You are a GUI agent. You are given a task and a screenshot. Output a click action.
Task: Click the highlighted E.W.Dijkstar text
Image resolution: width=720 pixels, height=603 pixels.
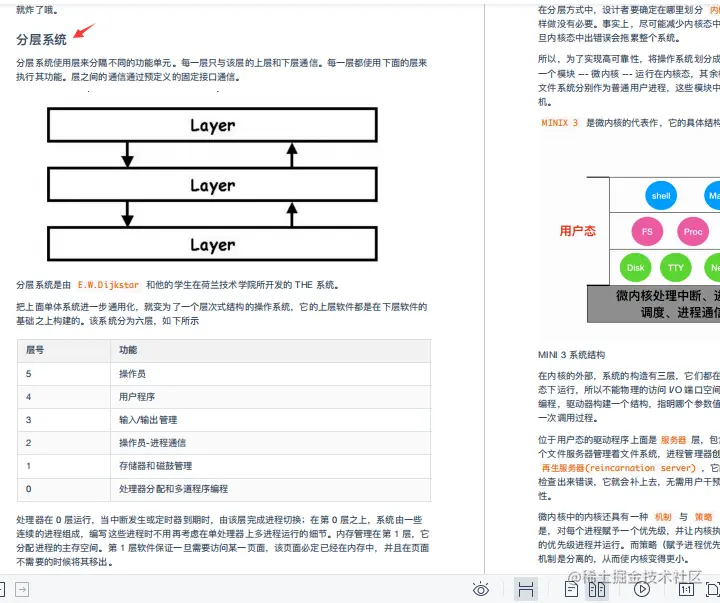coord(108,285)
